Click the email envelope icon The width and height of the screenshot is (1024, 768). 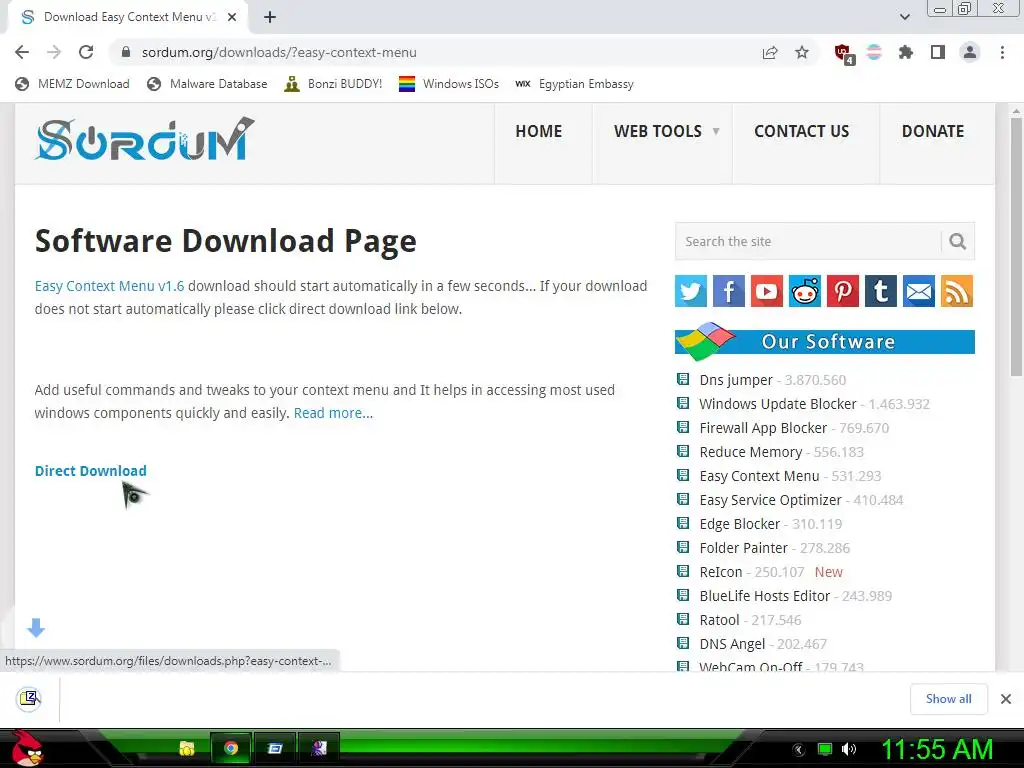919,291
